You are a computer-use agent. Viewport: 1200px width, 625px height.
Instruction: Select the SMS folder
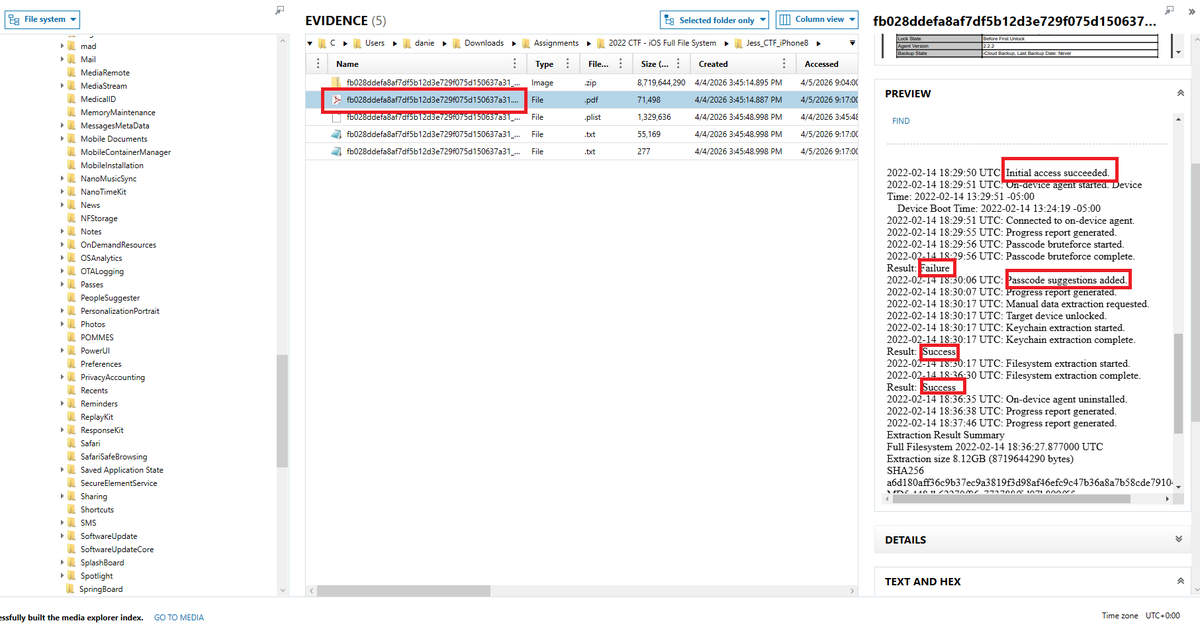click(x=88, y=522)
